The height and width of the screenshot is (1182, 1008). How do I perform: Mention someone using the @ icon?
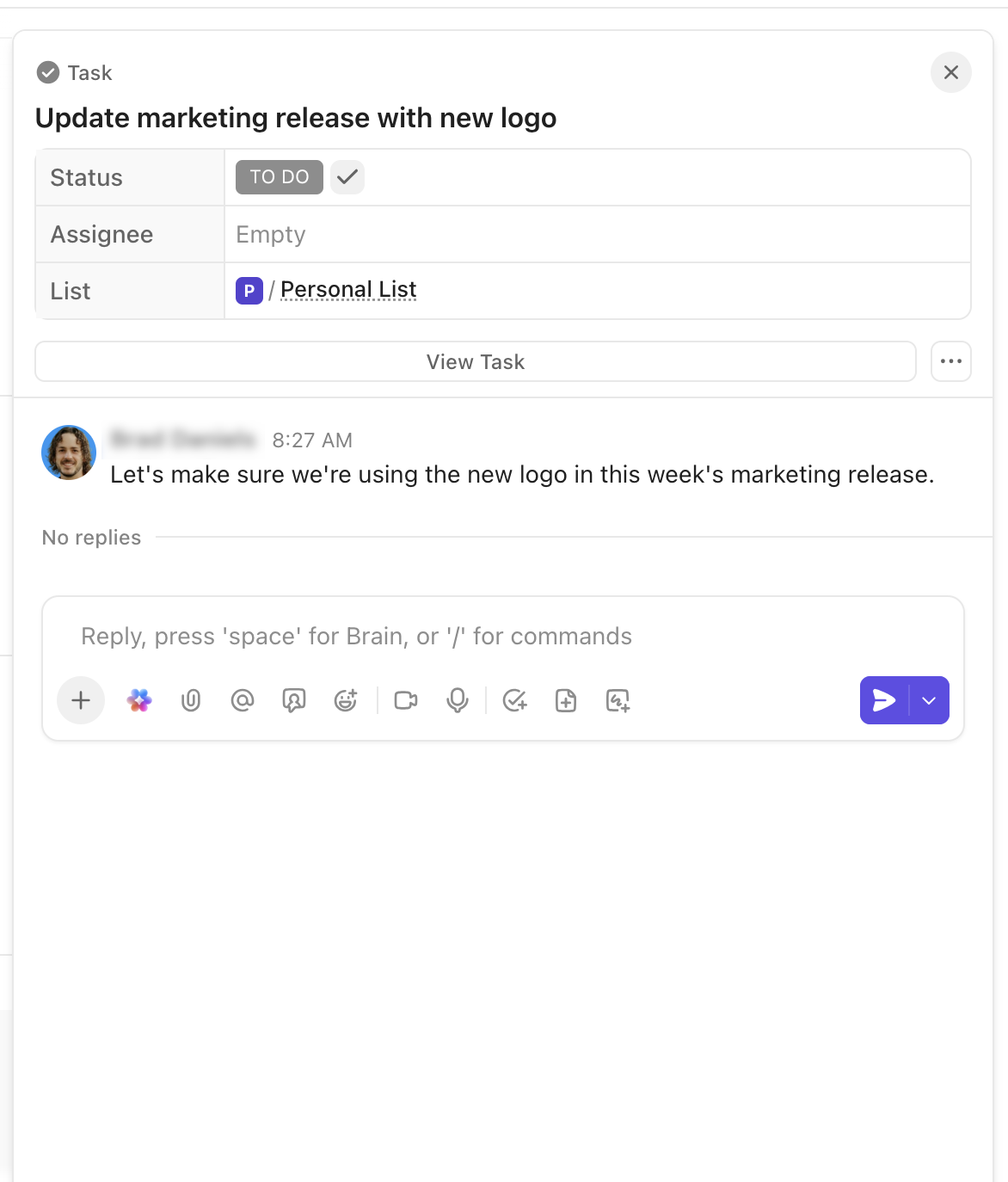tap(243, 700)
